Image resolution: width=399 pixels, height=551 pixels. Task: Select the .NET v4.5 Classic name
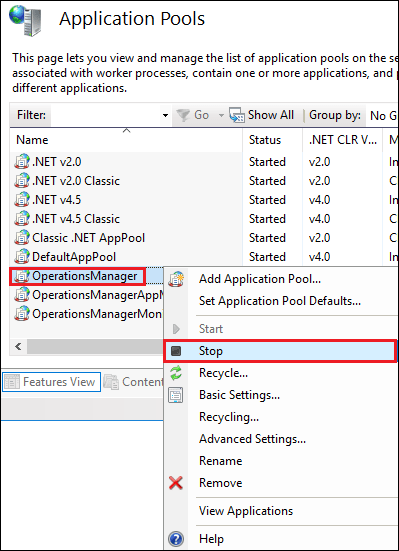(x=76, y=219)
